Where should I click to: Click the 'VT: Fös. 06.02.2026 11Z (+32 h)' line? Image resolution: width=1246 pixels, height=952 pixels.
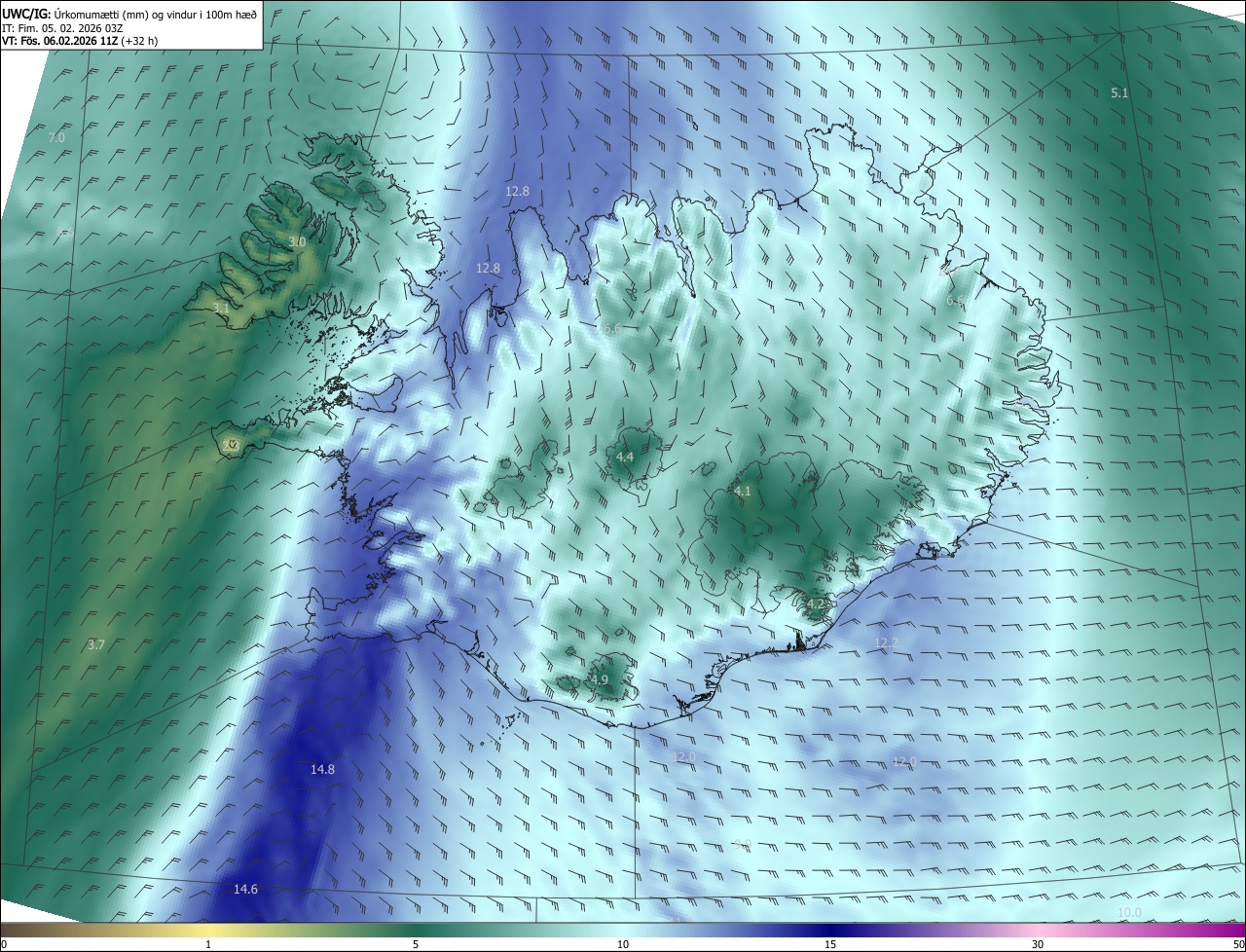pos(80,41)
